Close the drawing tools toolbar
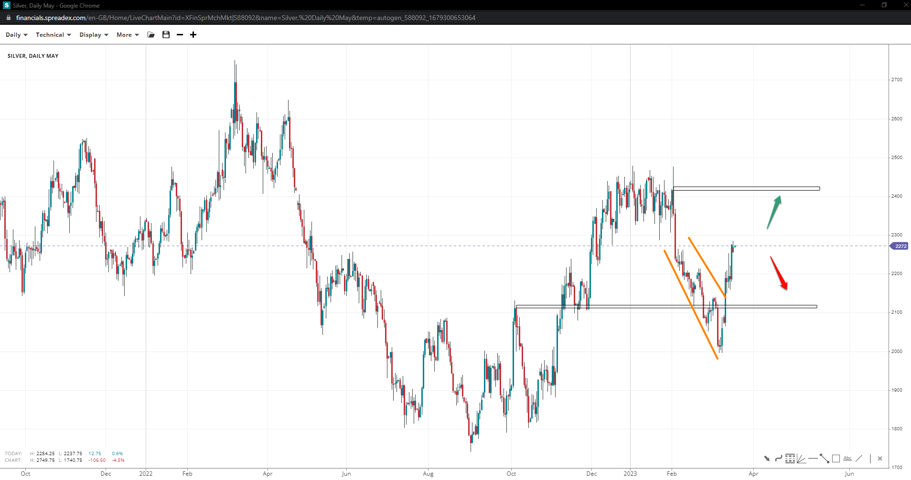Screen dimensions: 911x480 (x=880, y=459)
